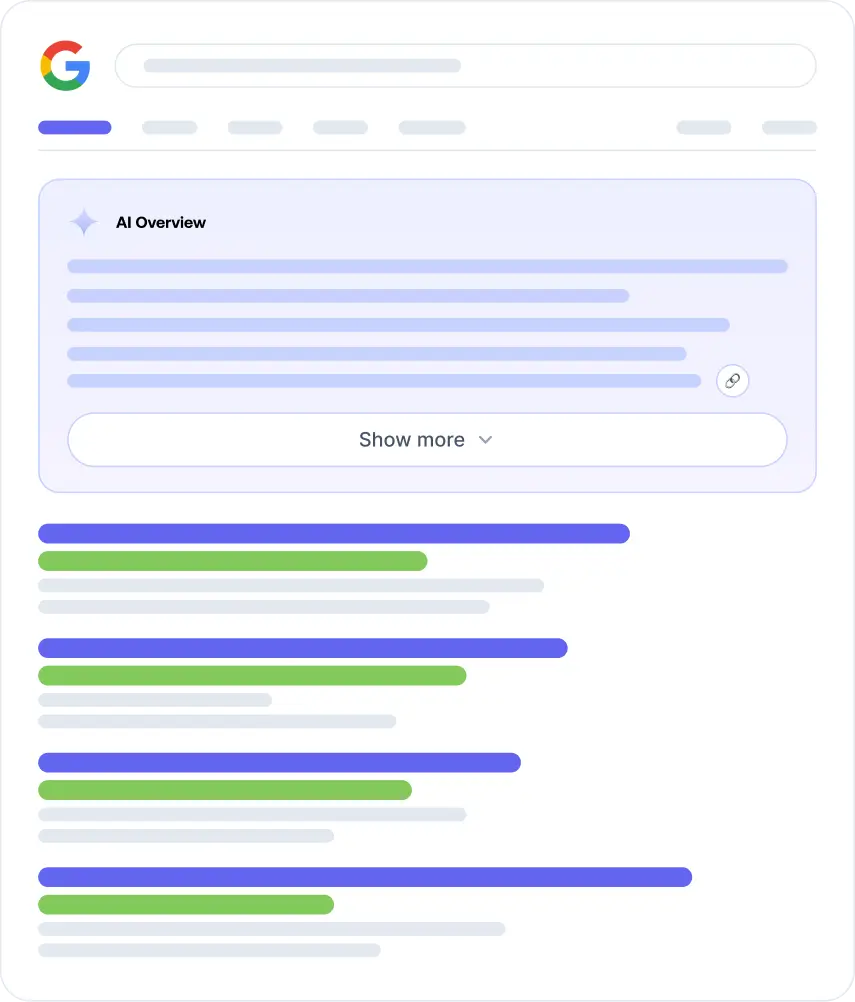Click the Google logo
This screenshot has width=855, height=1002.
pyautogui.click(x=65, y=66)
